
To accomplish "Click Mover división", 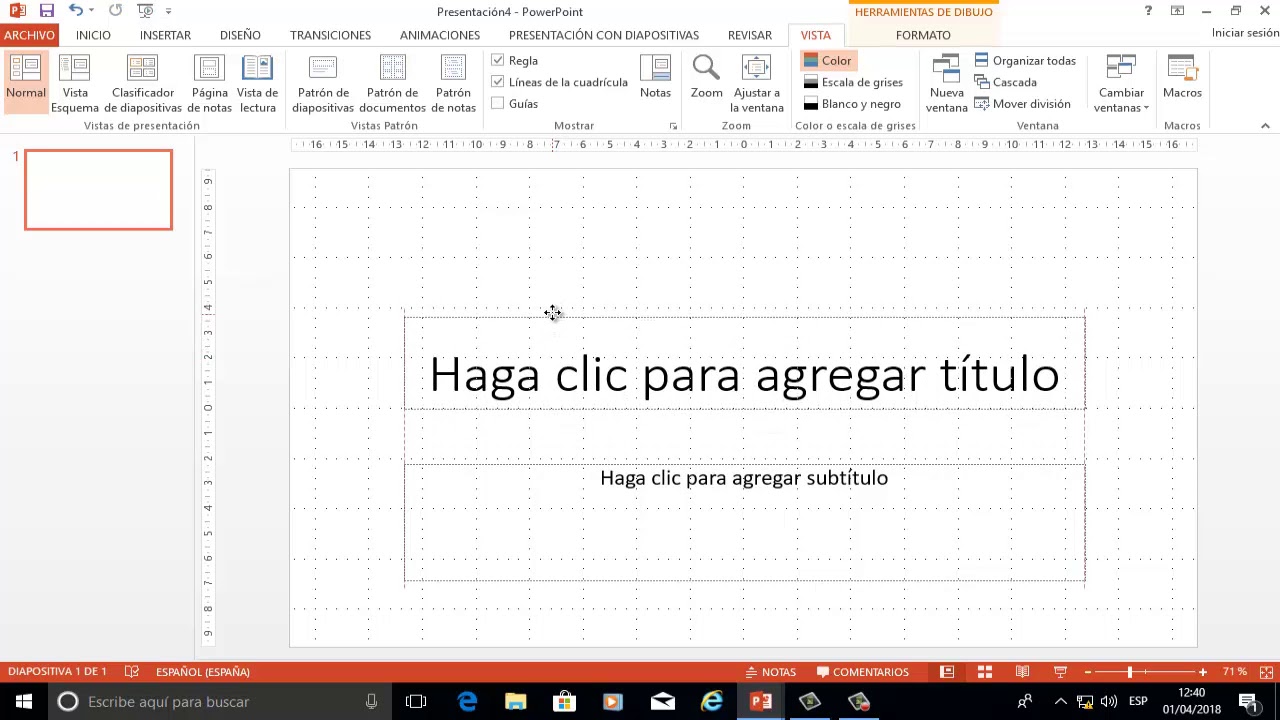I will point(1022,103).
